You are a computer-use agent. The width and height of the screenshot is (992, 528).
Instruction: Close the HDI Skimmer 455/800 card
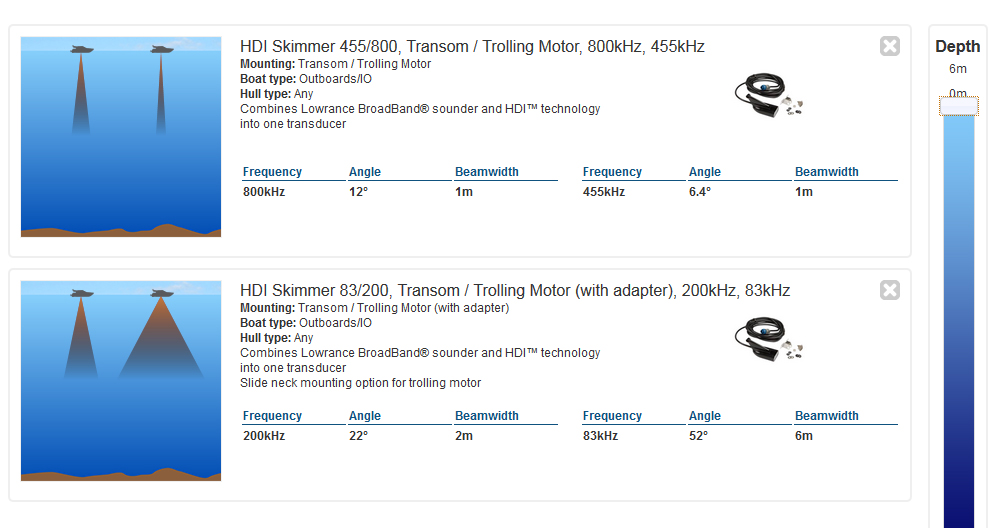[x=889, y=46]
